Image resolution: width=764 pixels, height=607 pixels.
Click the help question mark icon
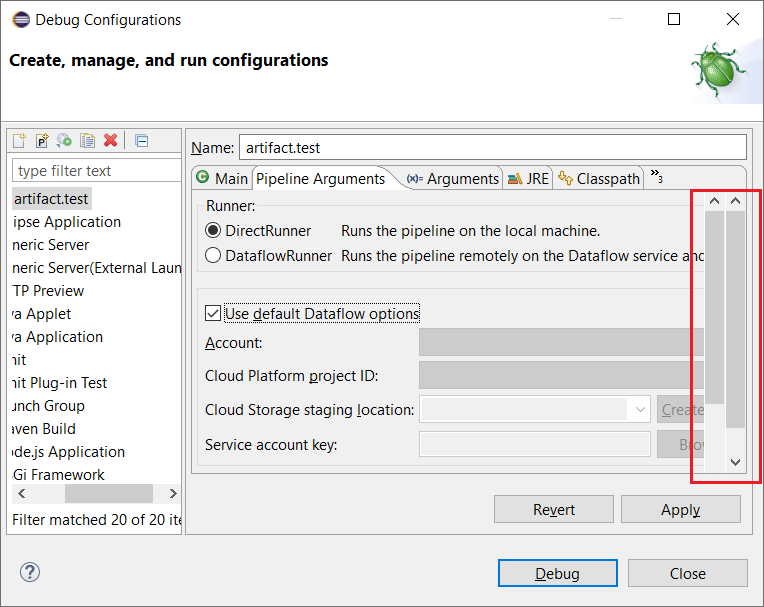click(29, 573)
